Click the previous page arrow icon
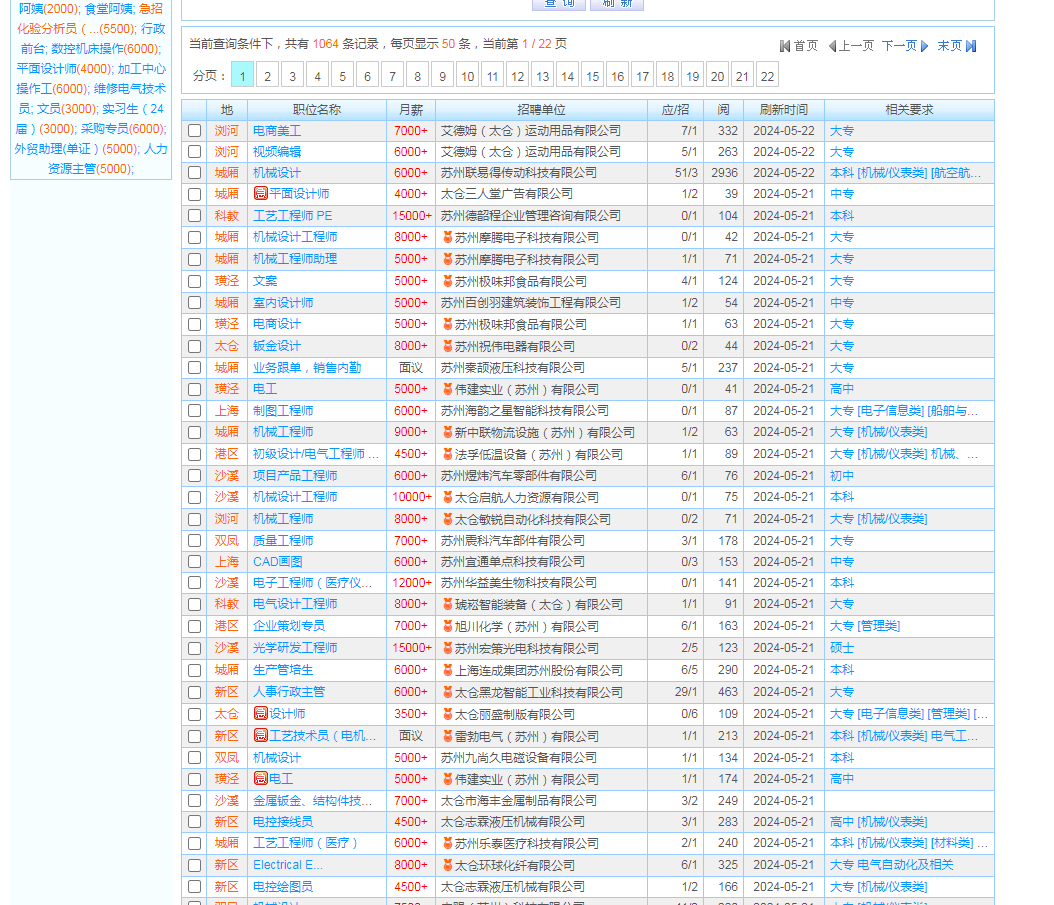This screenshot has height=905, width=1054. [x=832, y=46]
